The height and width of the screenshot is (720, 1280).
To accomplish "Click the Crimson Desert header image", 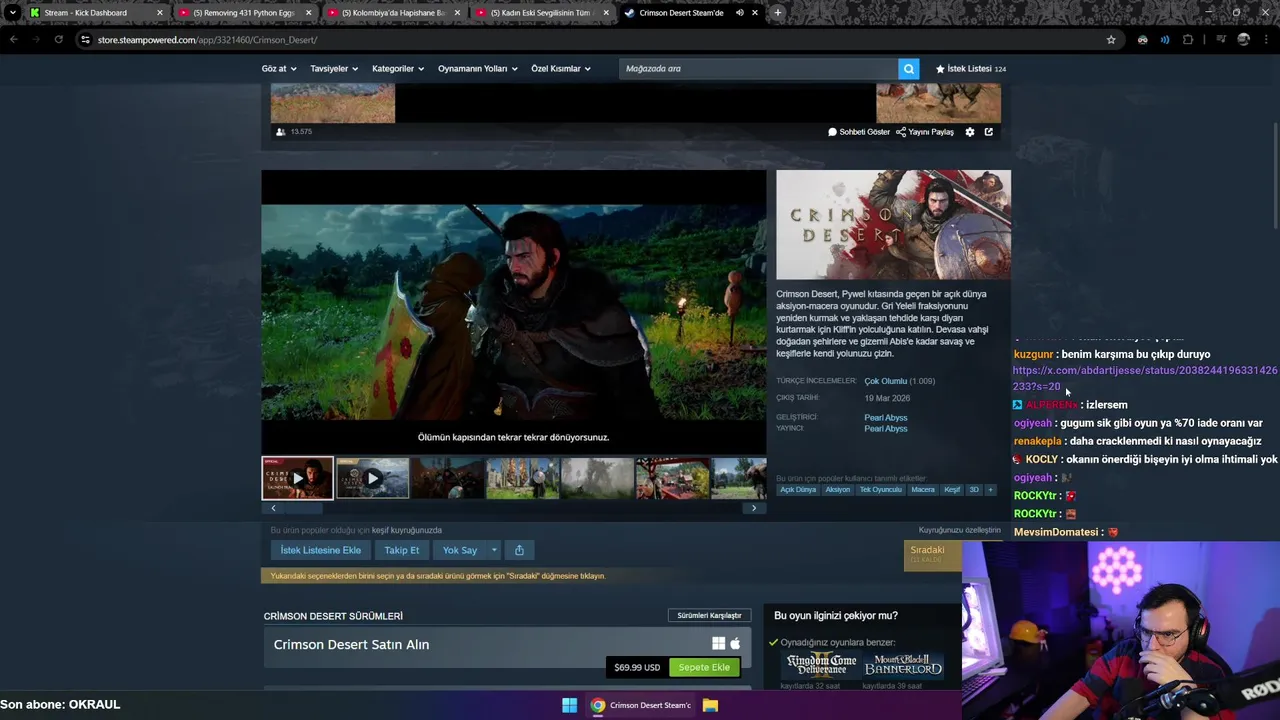I will click(x=893, y=225).
